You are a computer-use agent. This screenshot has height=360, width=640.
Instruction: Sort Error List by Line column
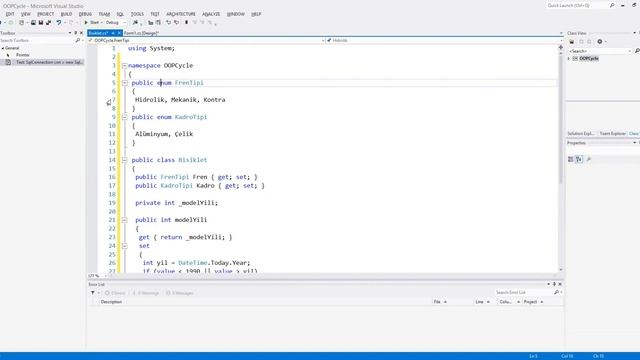coord(479,302)
